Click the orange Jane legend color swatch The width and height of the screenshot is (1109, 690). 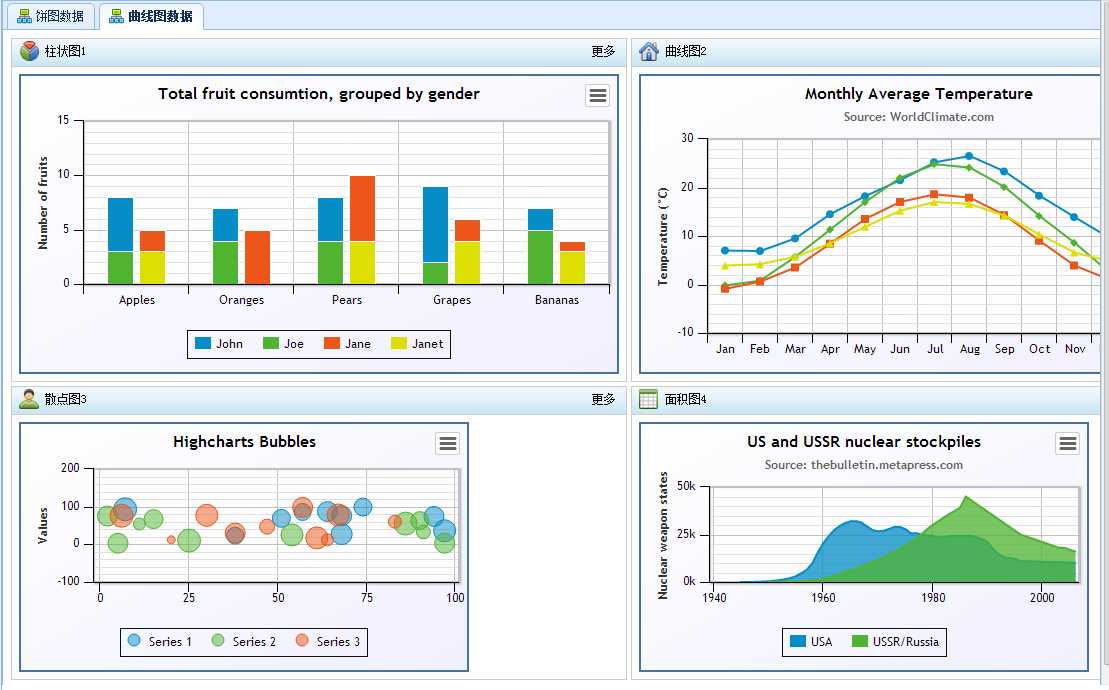click(332, 343)
